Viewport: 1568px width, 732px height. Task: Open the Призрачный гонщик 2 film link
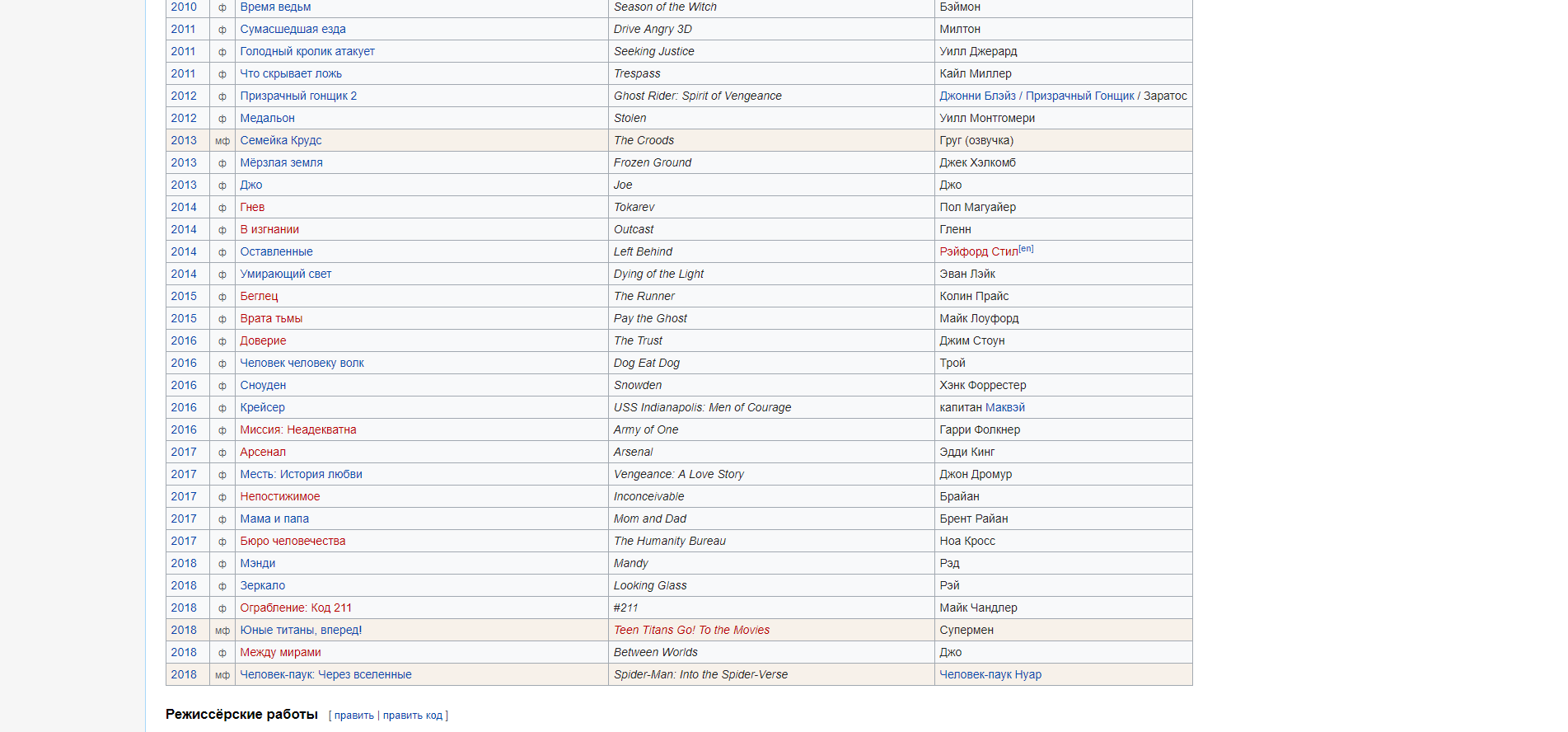(x=298, y=96)
